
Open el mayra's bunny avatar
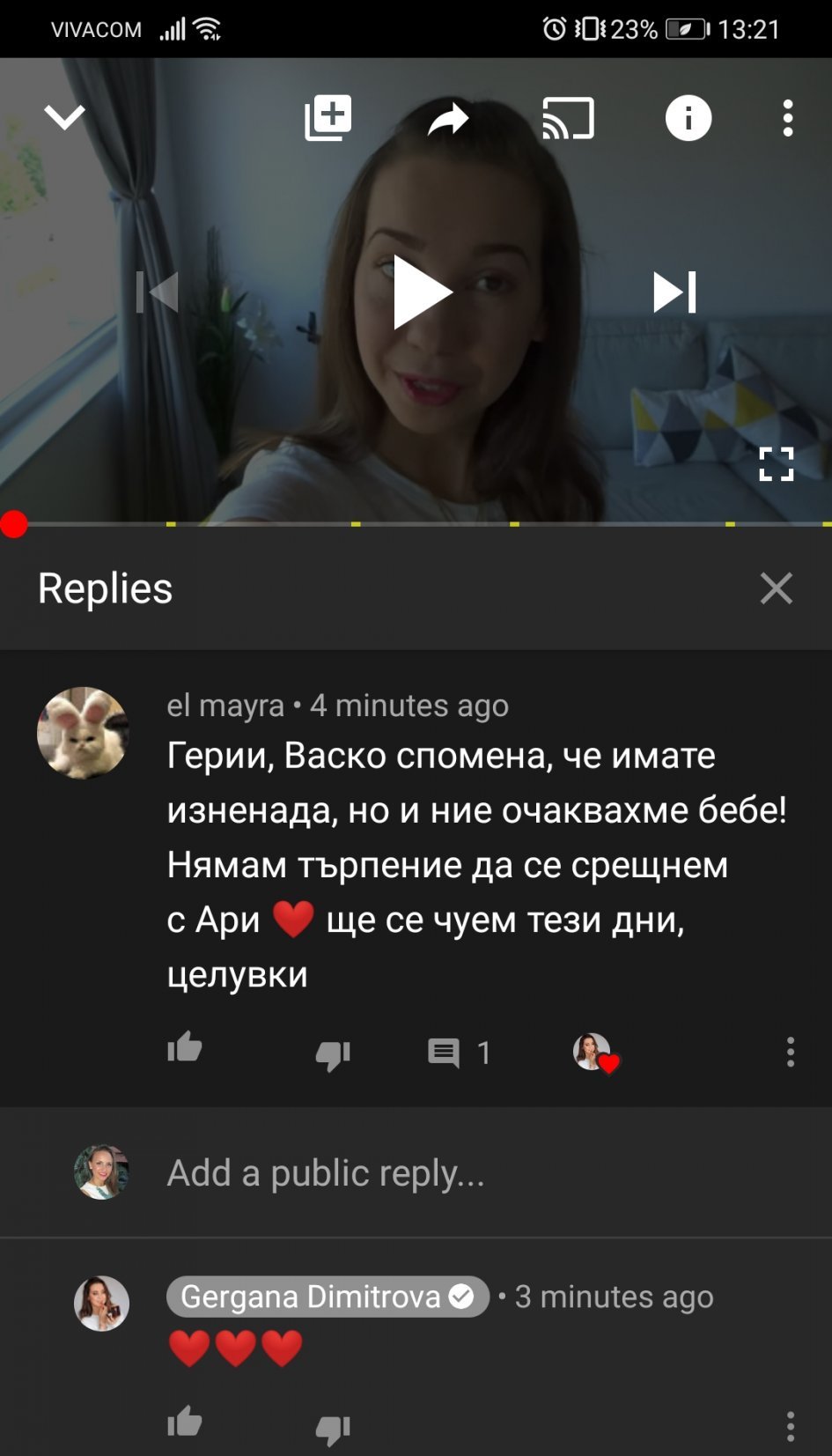tap(83, 733)
